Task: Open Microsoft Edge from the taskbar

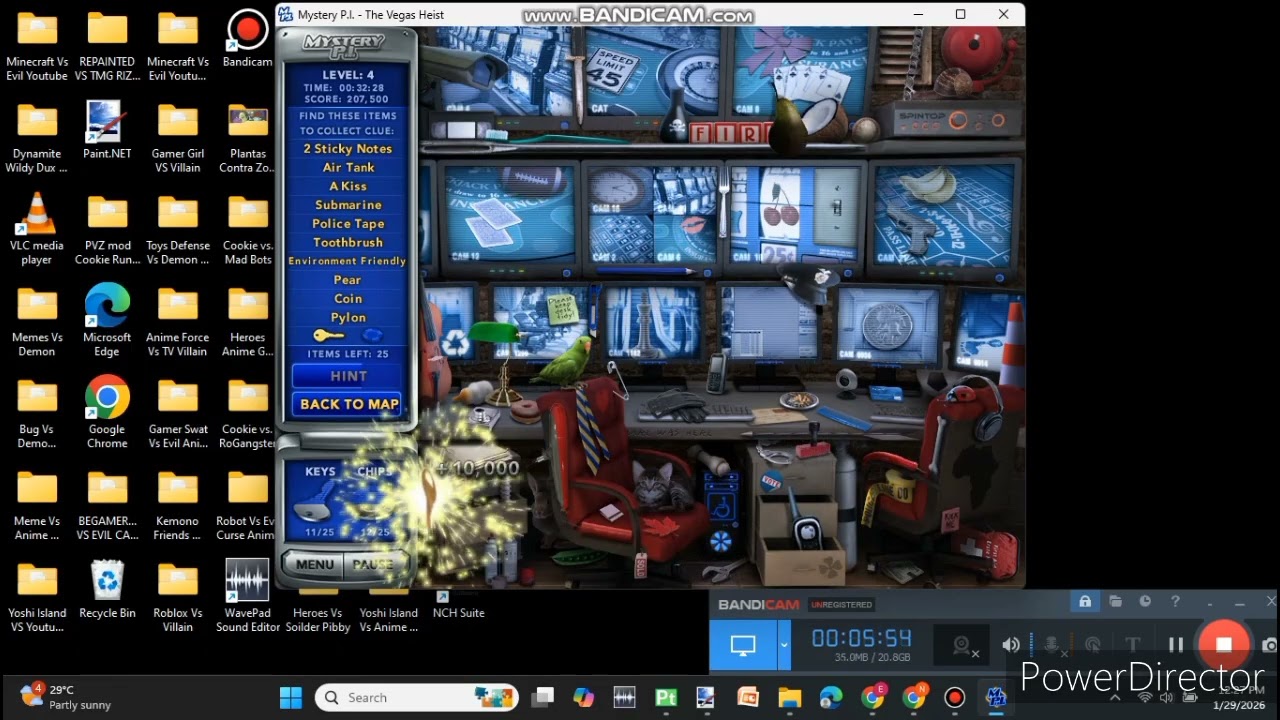Action: 831,697
